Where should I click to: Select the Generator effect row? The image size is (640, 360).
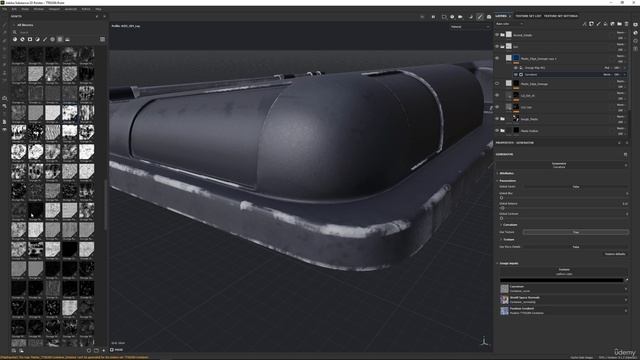coord(569,75)
